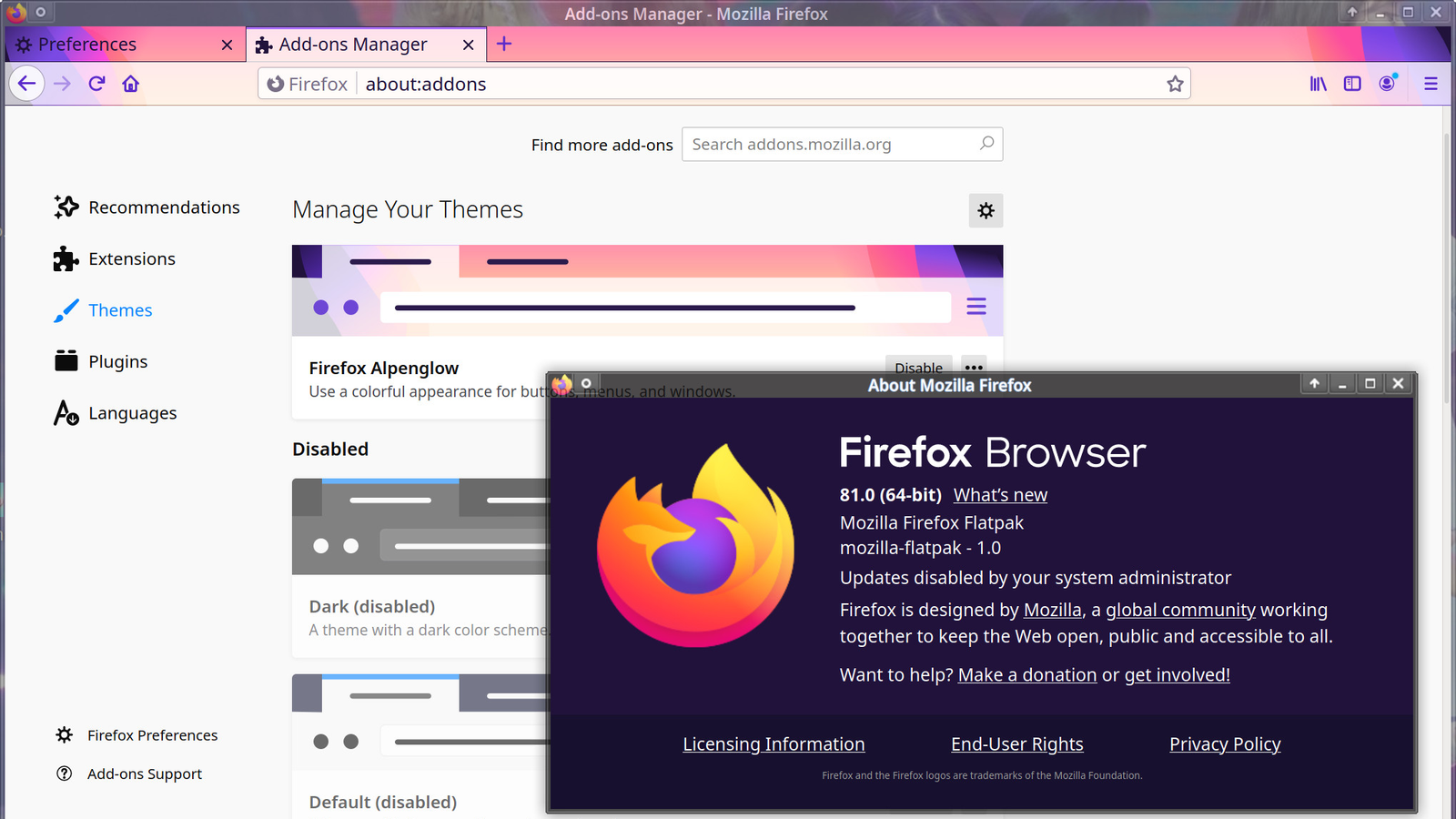Click the Make a donation link
1456x819 pixels.
click(1027, 675)
